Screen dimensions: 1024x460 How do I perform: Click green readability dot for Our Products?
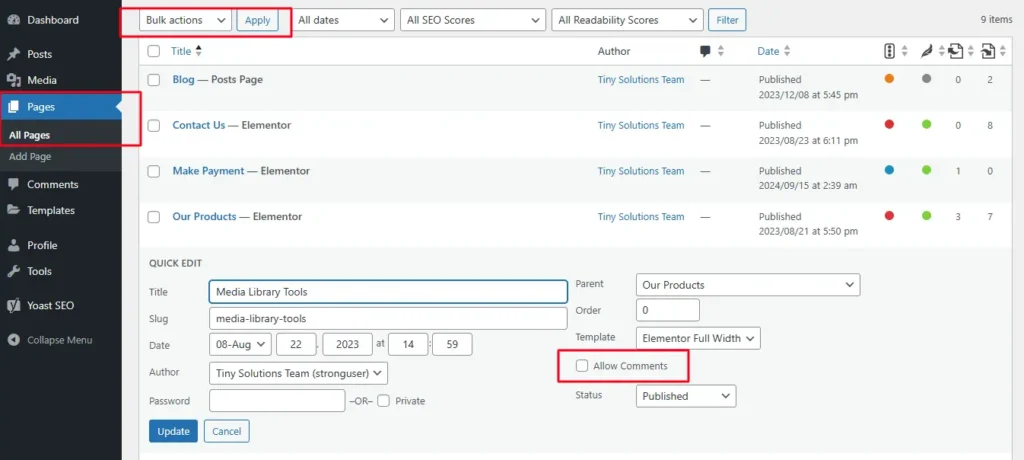click(926, 216)
